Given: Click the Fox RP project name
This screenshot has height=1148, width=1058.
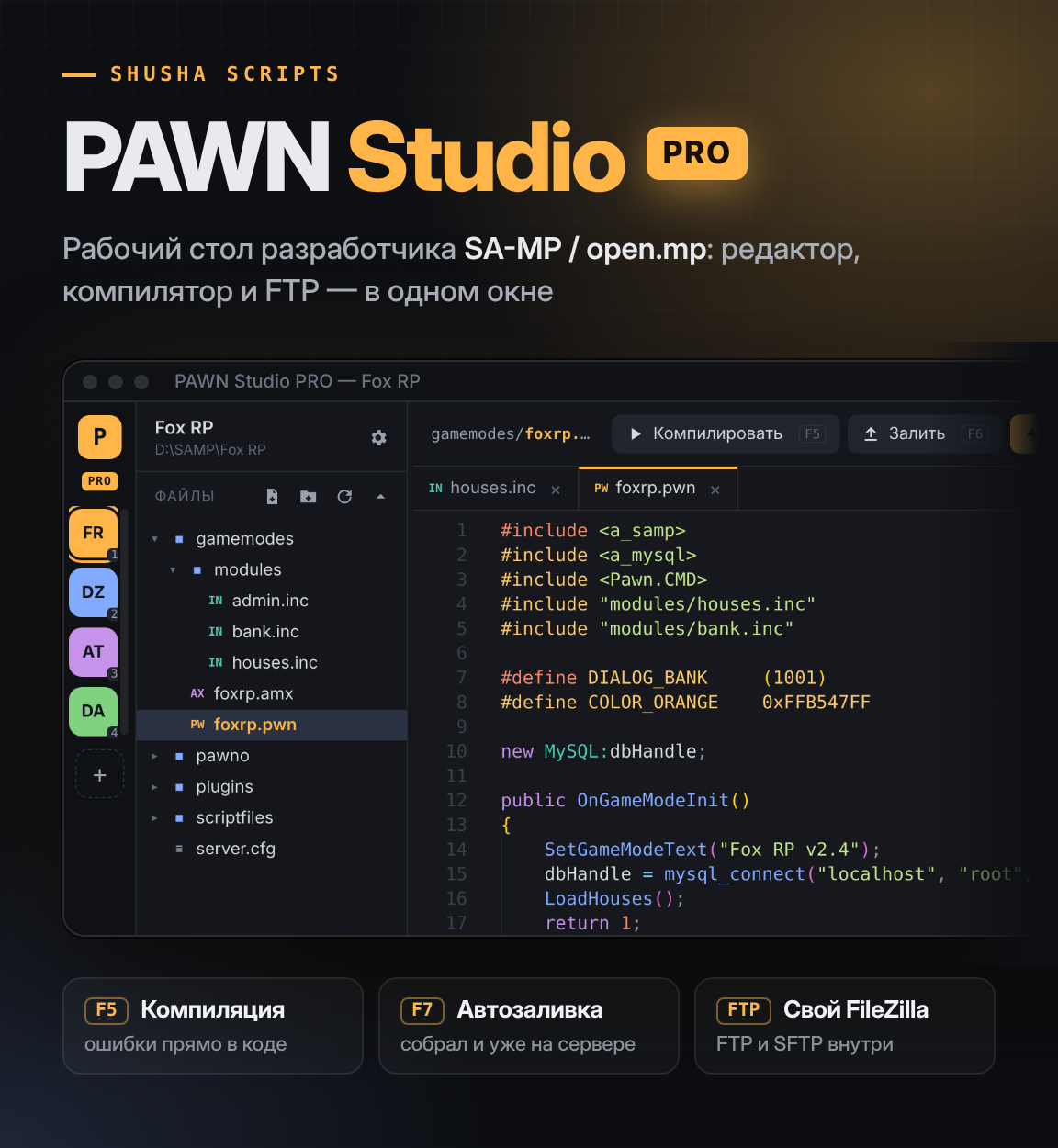Looking at the screenshot, I should tap(184, 428).
